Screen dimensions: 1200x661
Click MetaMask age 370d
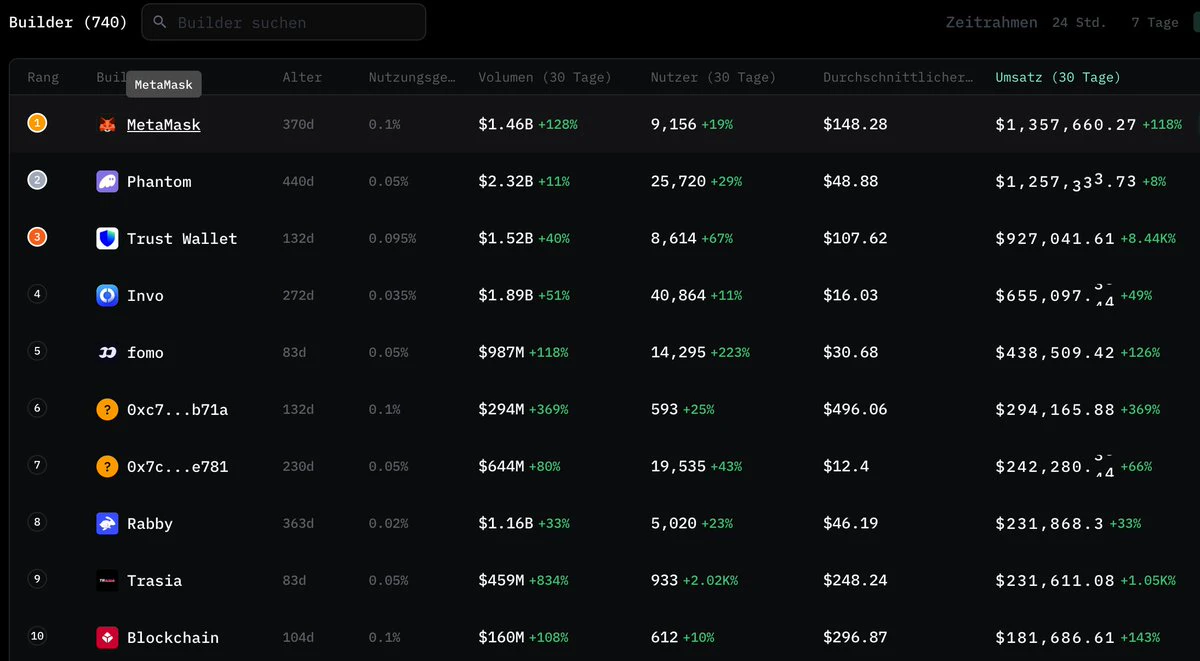click(x=298, y=125)
